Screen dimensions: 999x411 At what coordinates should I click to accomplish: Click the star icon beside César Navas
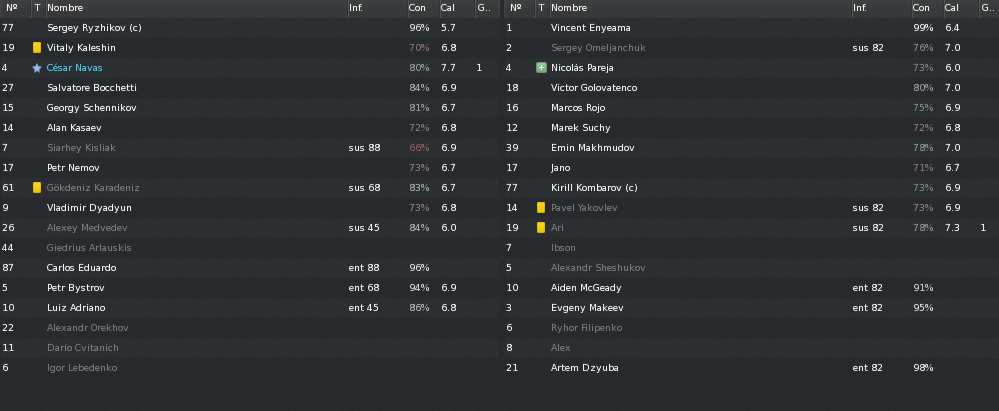coord(37,68)
